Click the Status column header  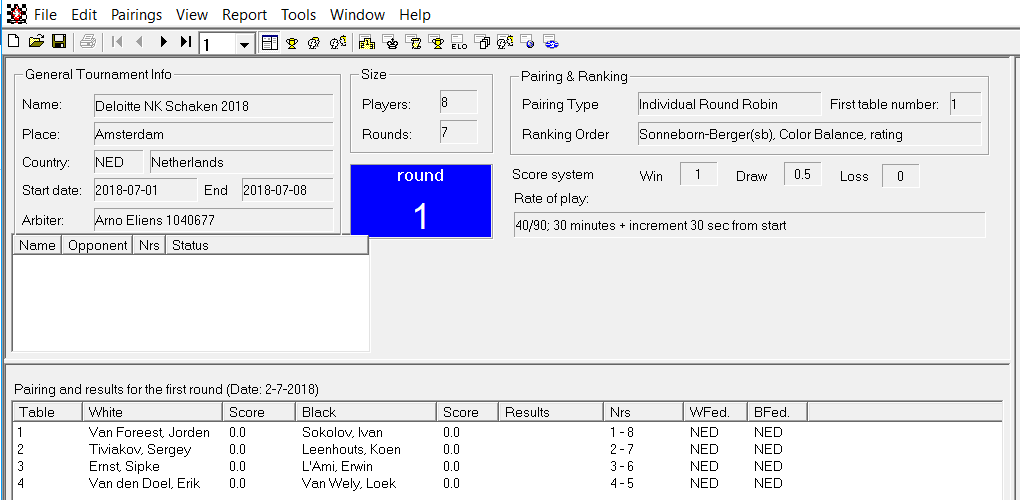(x=265, y=245)
